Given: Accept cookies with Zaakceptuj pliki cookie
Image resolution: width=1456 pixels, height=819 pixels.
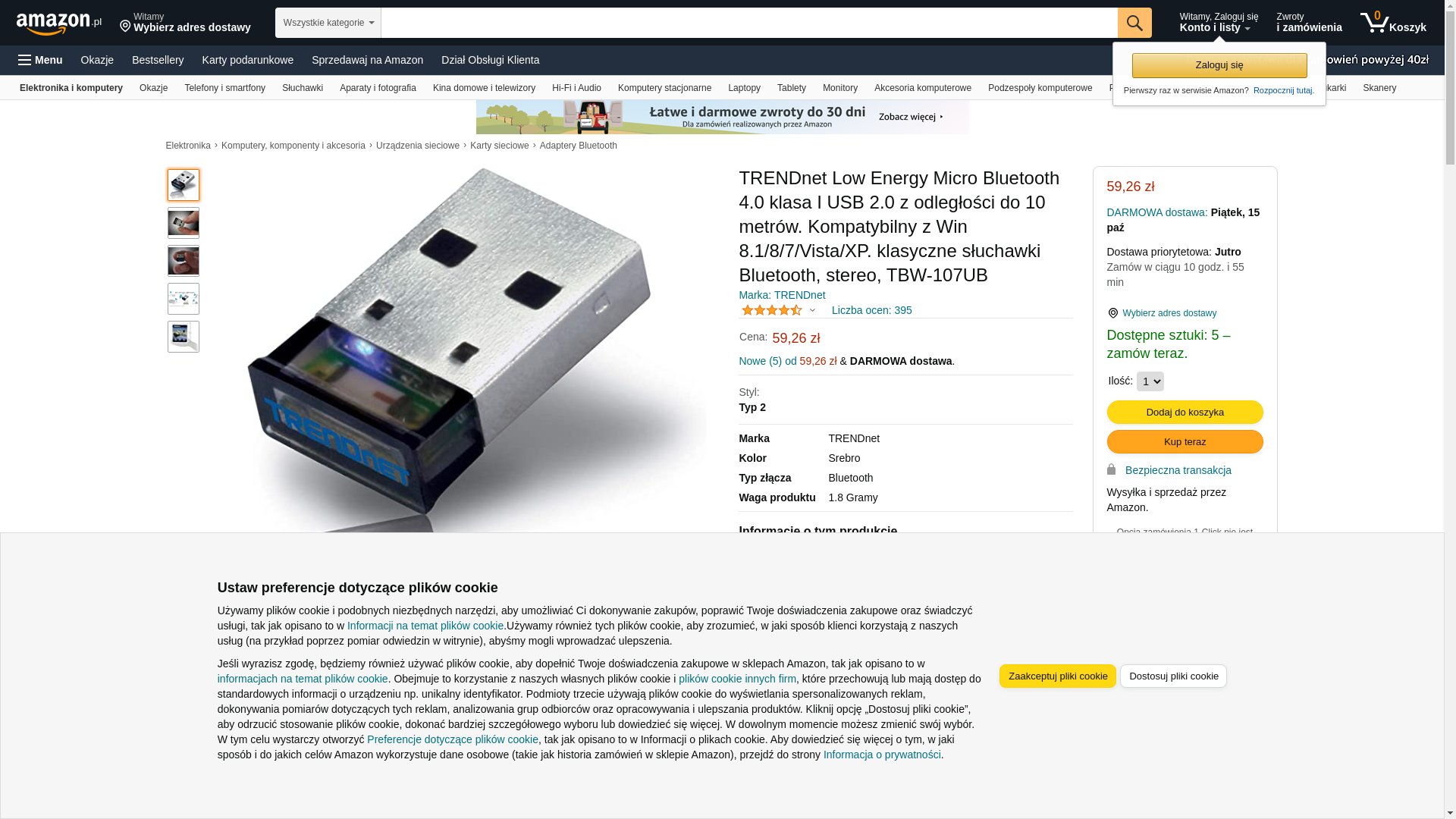Looking at the screenshot, I should (1057, 676).
